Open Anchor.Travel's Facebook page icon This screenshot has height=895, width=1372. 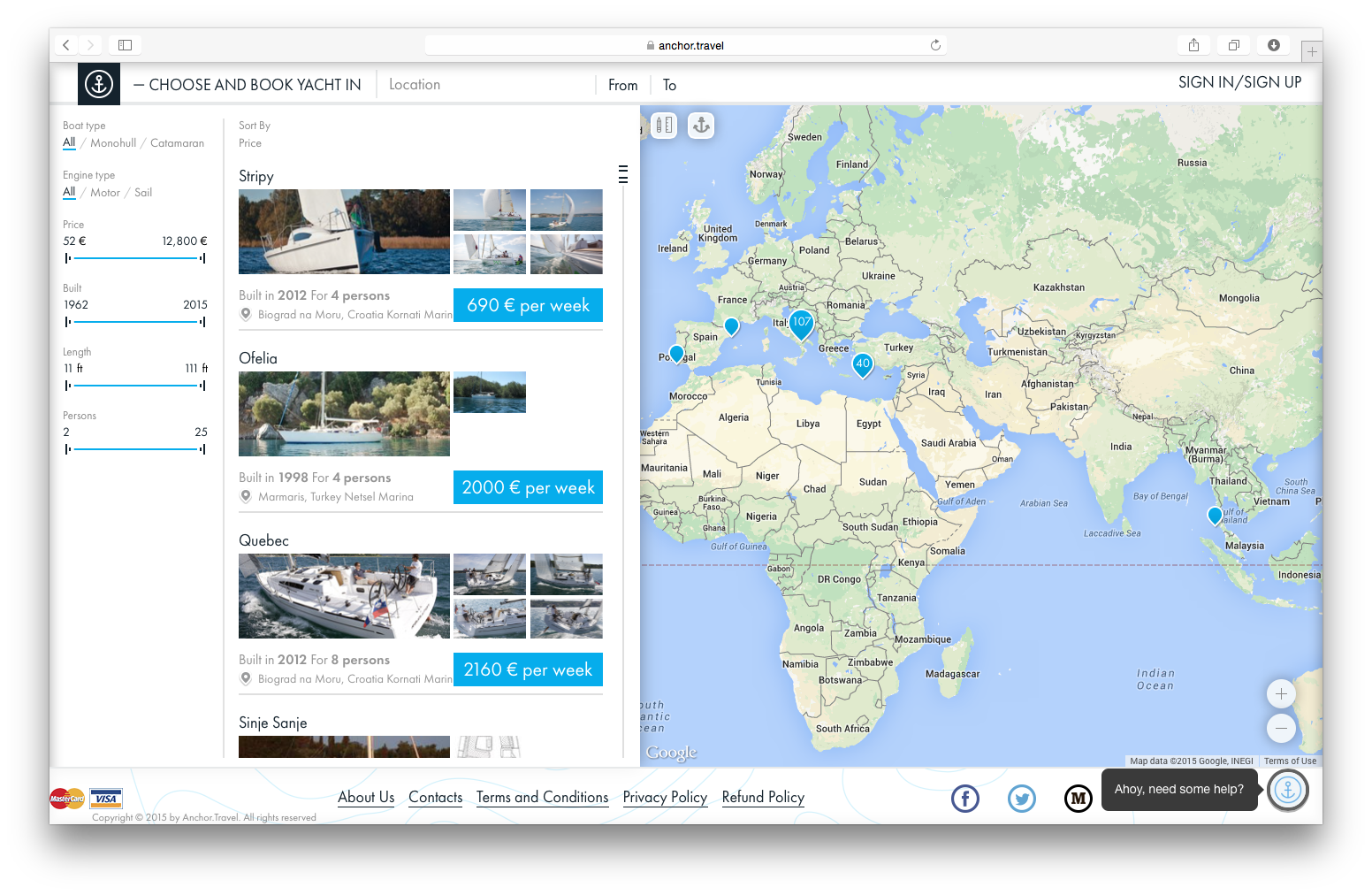pos(964,798)
